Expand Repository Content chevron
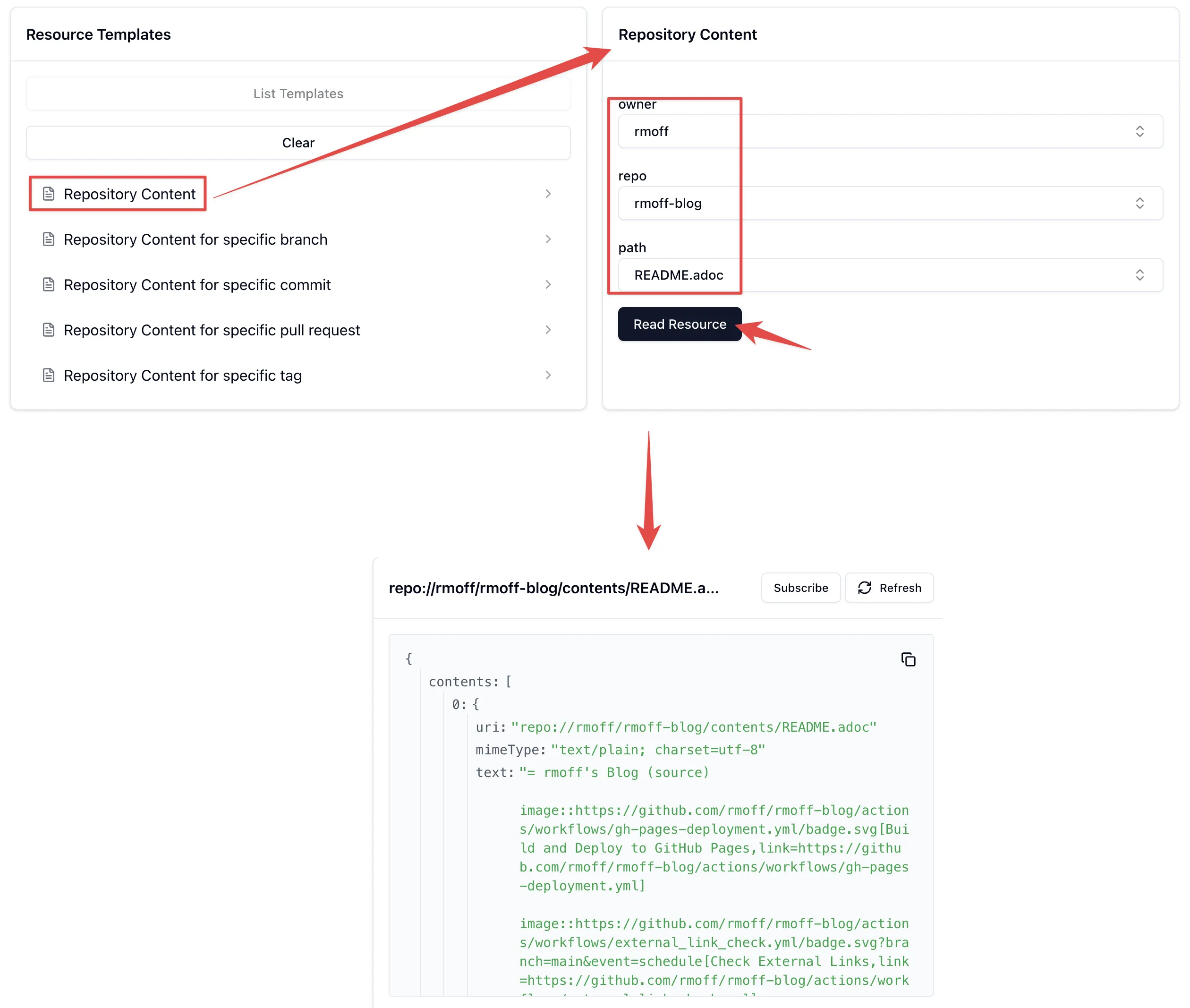Screen dimensions: 1190x1008 click(x=548, y=194)
